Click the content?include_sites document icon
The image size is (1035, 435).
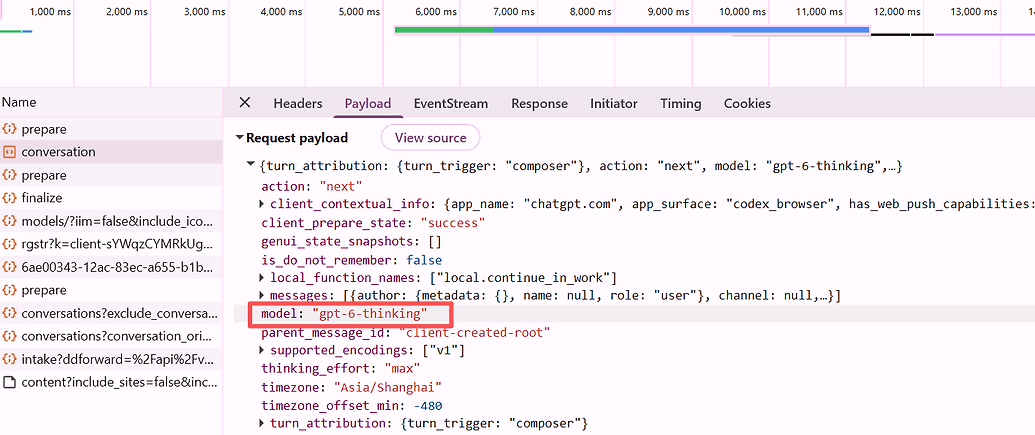pos(9,382)
